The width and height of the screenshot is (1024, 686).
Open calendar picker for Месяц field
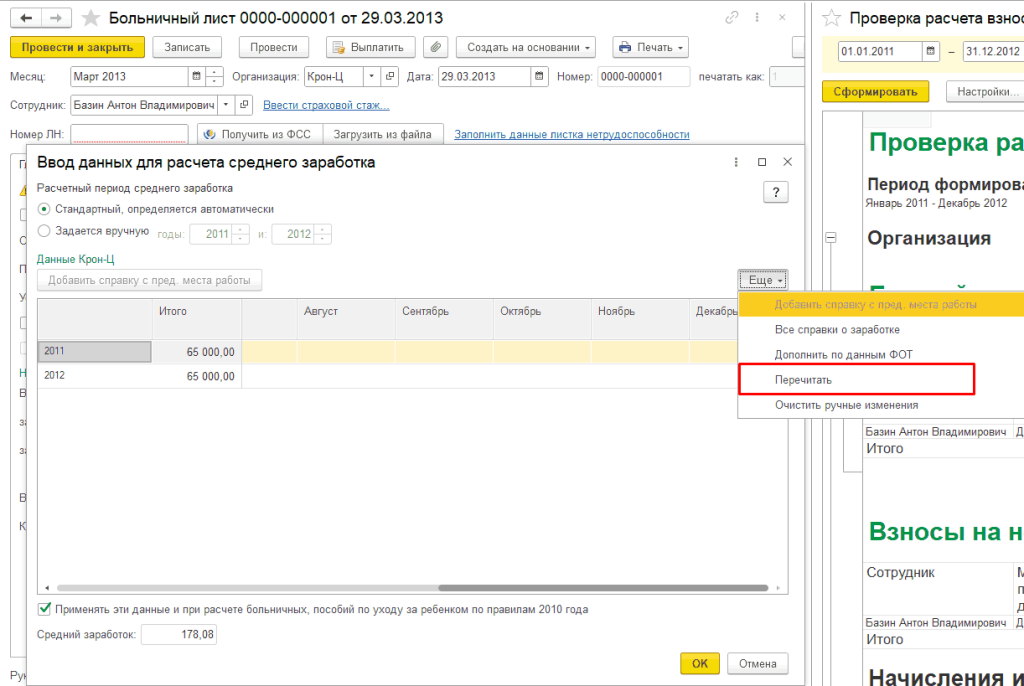point(195,77)
